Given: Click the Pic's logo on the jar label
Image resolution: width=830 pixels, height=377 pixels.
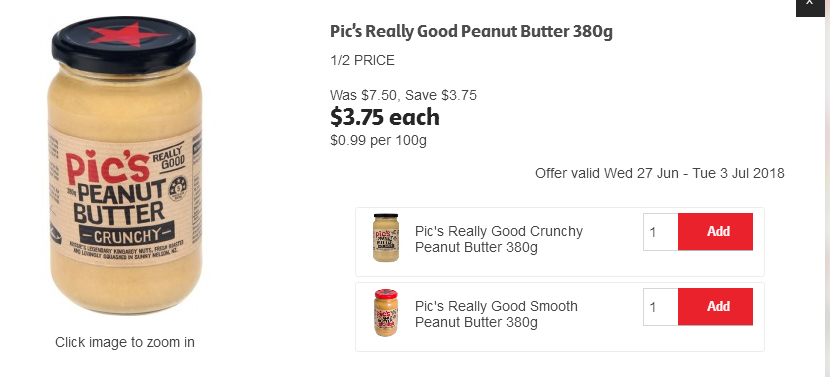Looking at the screenshot, I should tap(107, 167).
